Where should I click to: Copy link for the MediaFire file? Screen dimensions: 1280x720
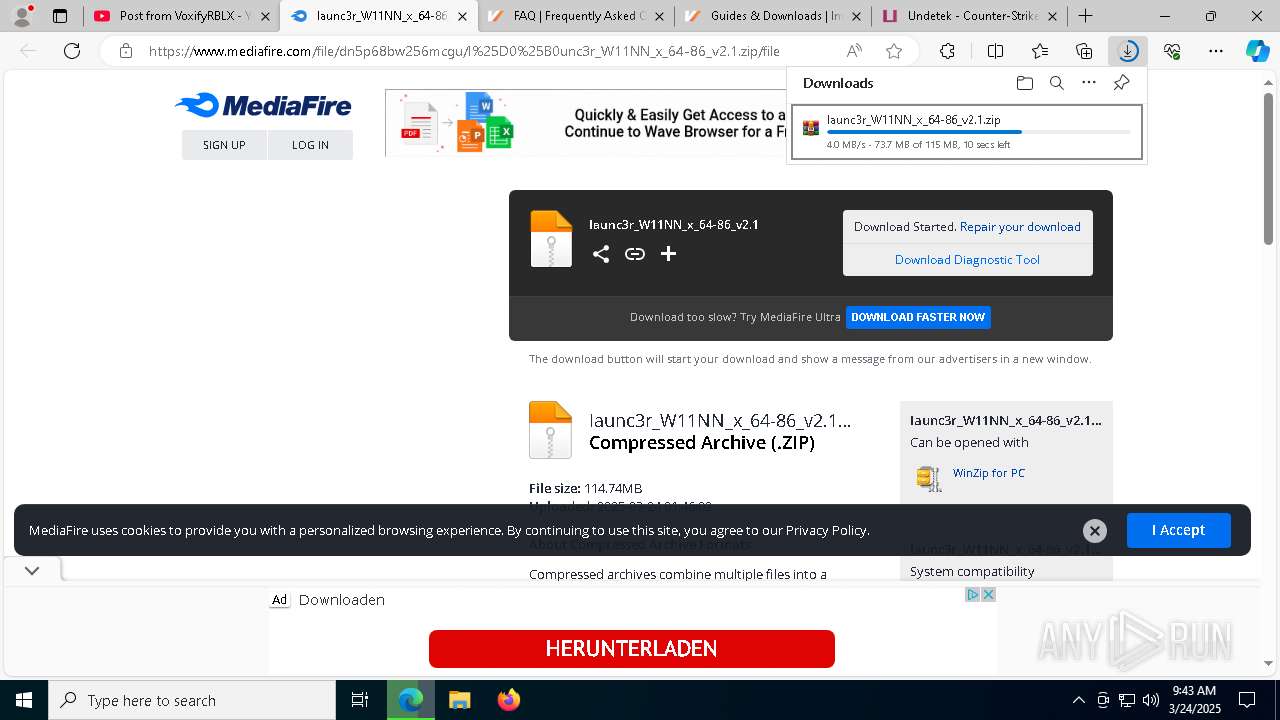coord(634,254)
